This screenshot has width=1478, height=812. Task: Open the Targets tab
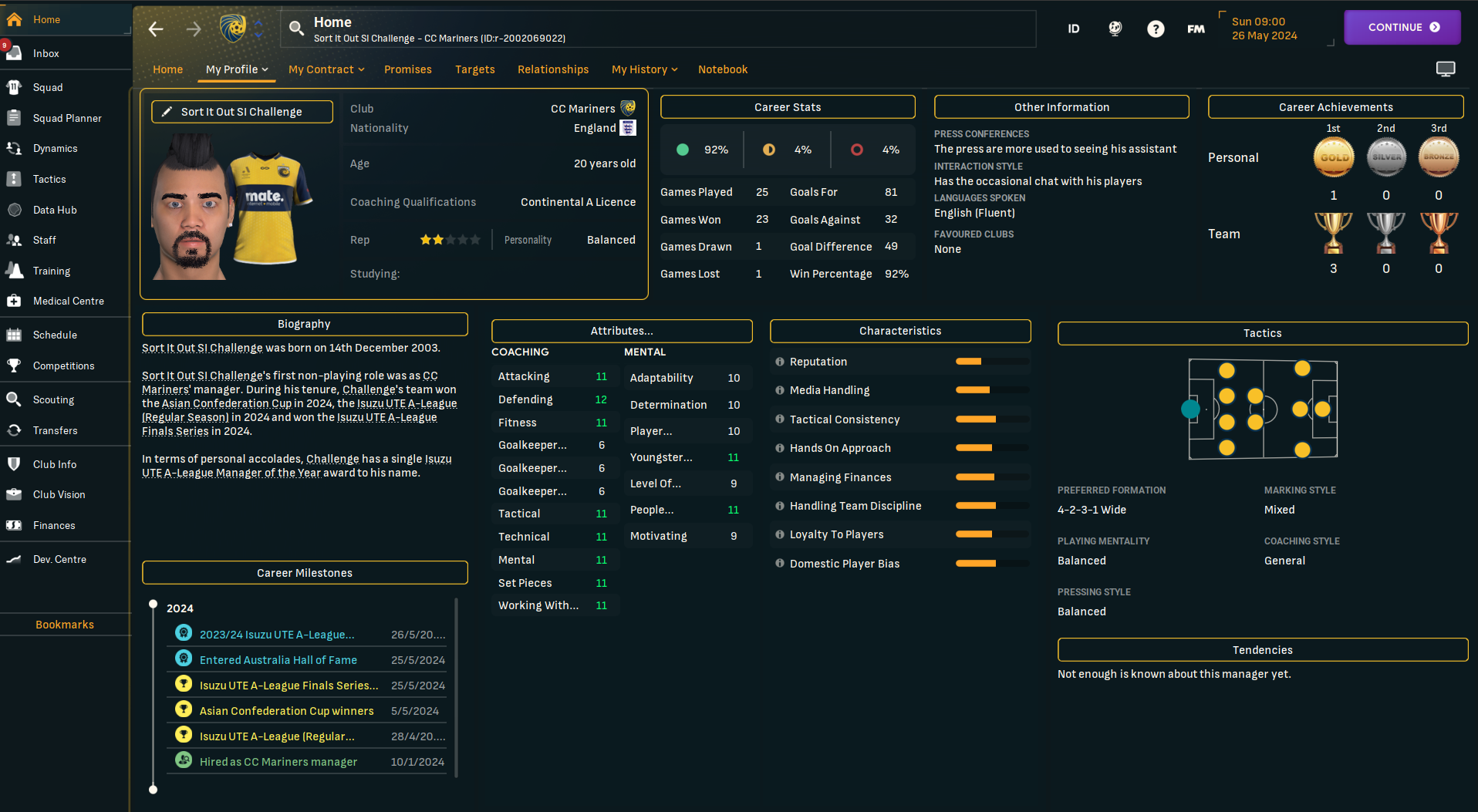coord(475,69)
